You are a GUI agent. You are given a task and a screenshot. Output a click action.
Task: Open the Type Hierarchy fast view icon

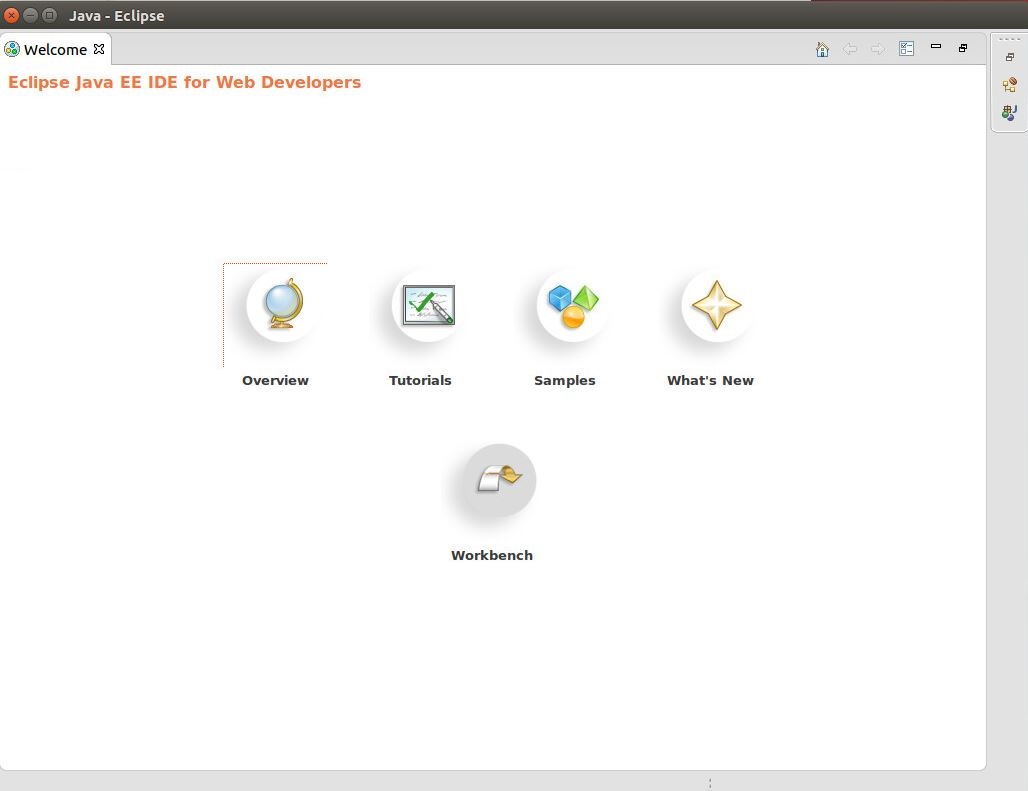point(1010,85)
